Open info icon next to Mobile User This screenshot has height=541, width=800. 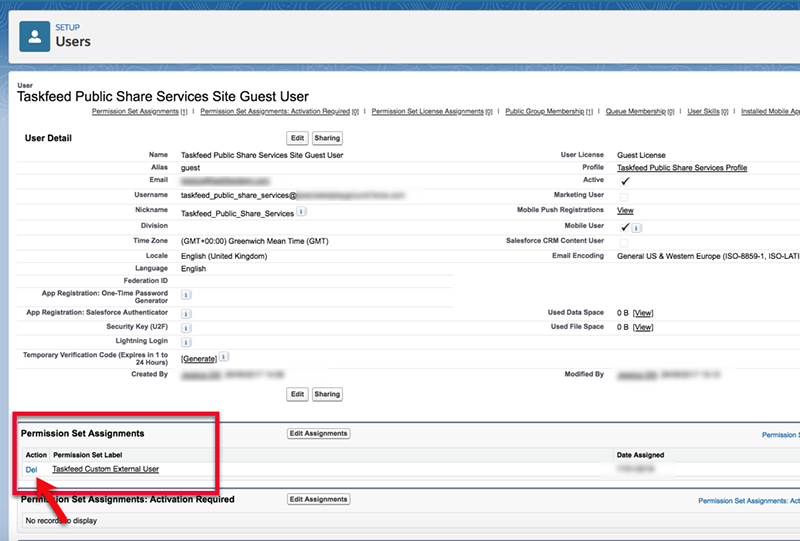637,228
